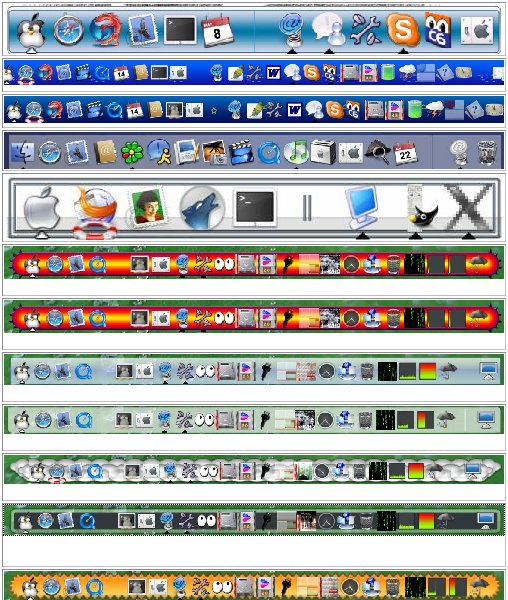508x600 pixels.
Task: Open iPhoto camera icon in gray-purple dock
Action: coord(214,152)
